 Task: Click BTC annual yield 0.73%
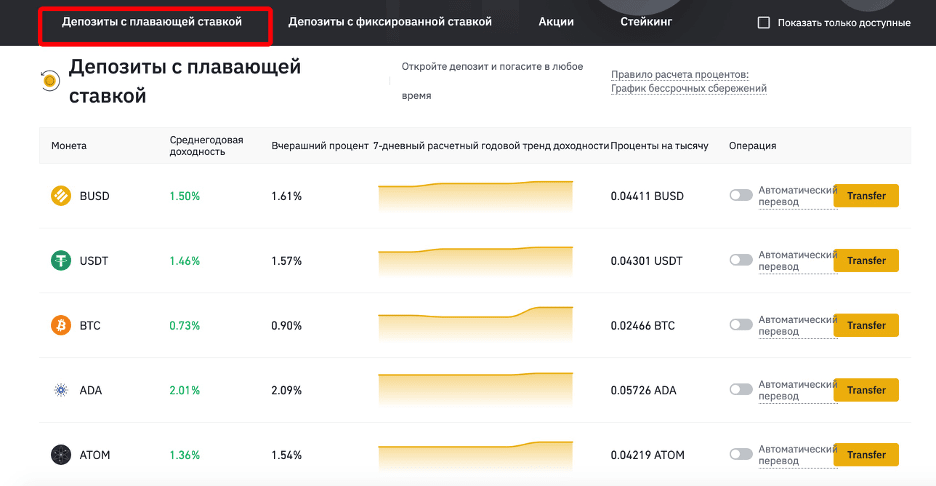[184, 325]
